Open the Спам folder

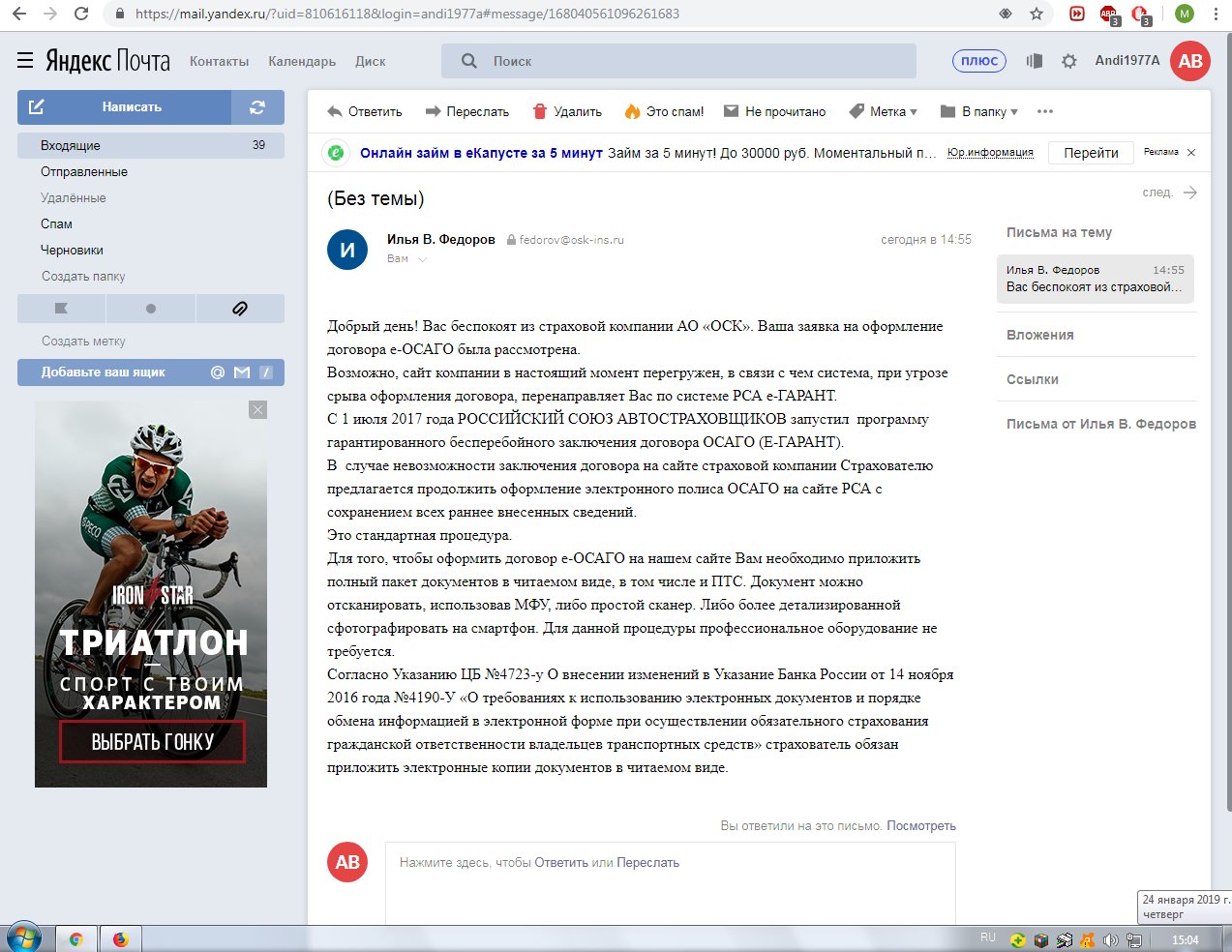coord(56,223)
